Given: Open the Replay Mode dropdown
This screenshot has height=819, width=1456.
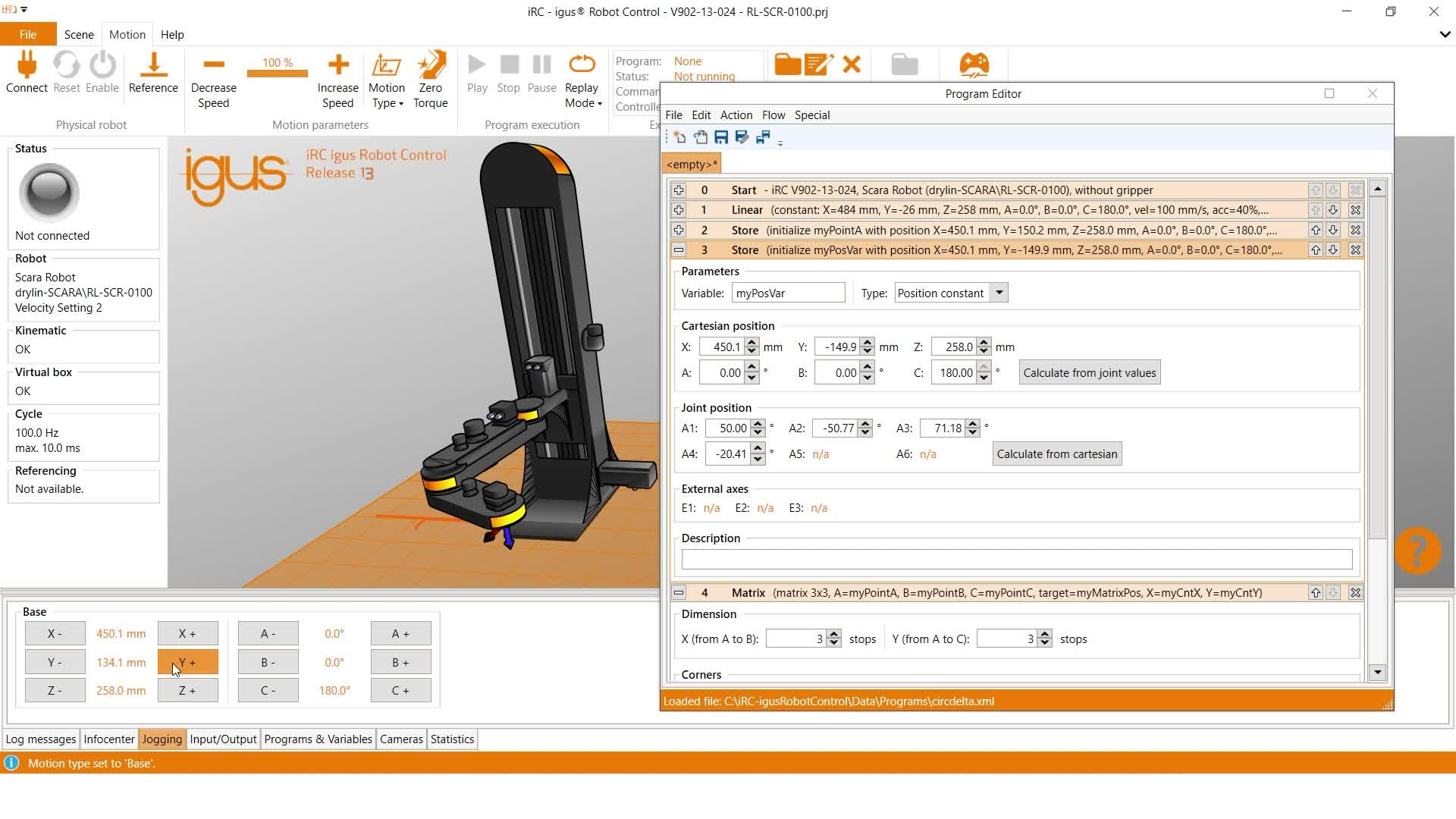Looking at the screenshot, I should [x=582, y=80].
